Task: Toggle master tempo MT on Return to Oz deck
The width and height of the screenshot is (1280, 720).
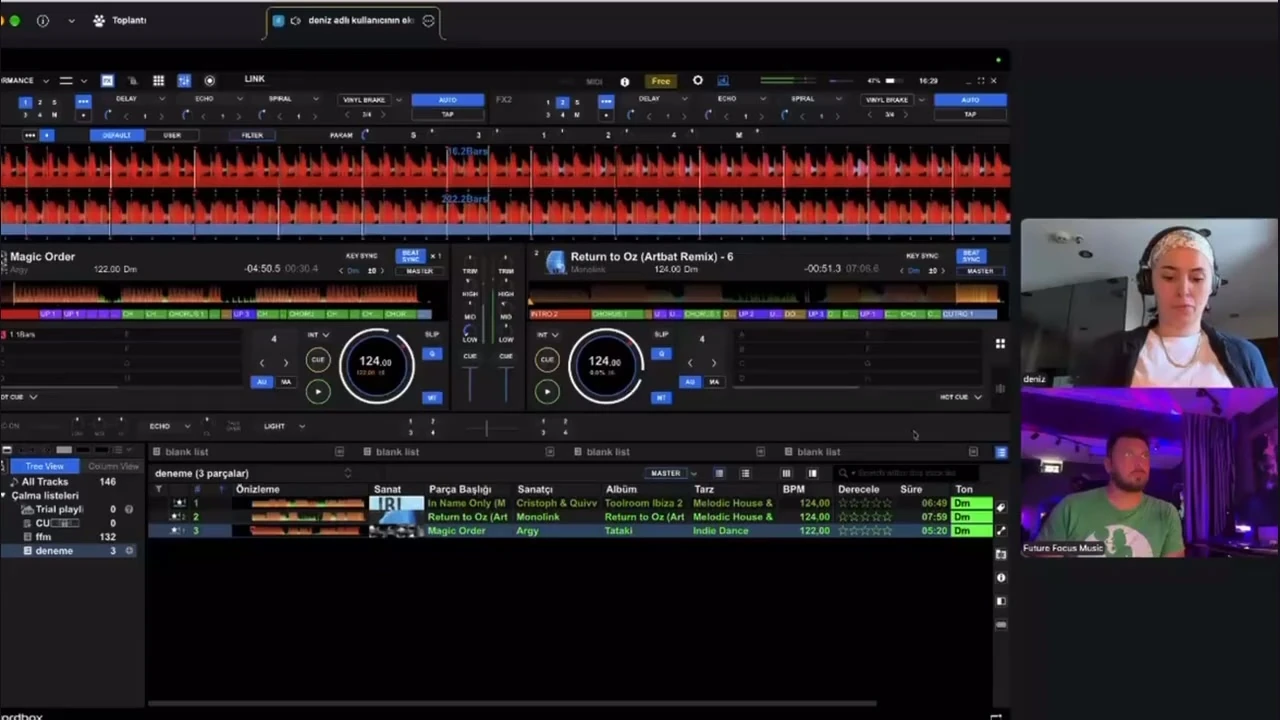Action: 661,397
